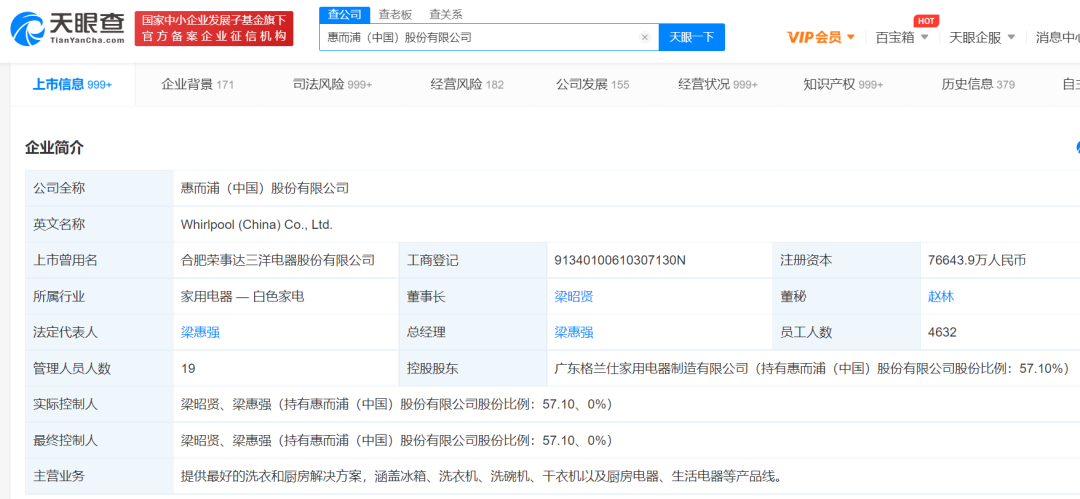Click the red 国家中小企业发展子基金 banner
The width and height of the screenshot is (1080, 499).
[214, 28]
